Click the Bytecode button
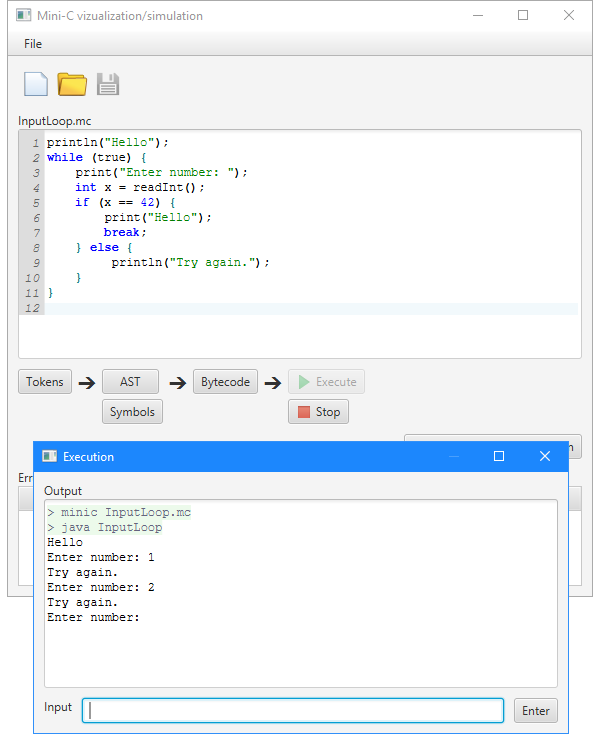606x741 pixels. coord(225,382)
